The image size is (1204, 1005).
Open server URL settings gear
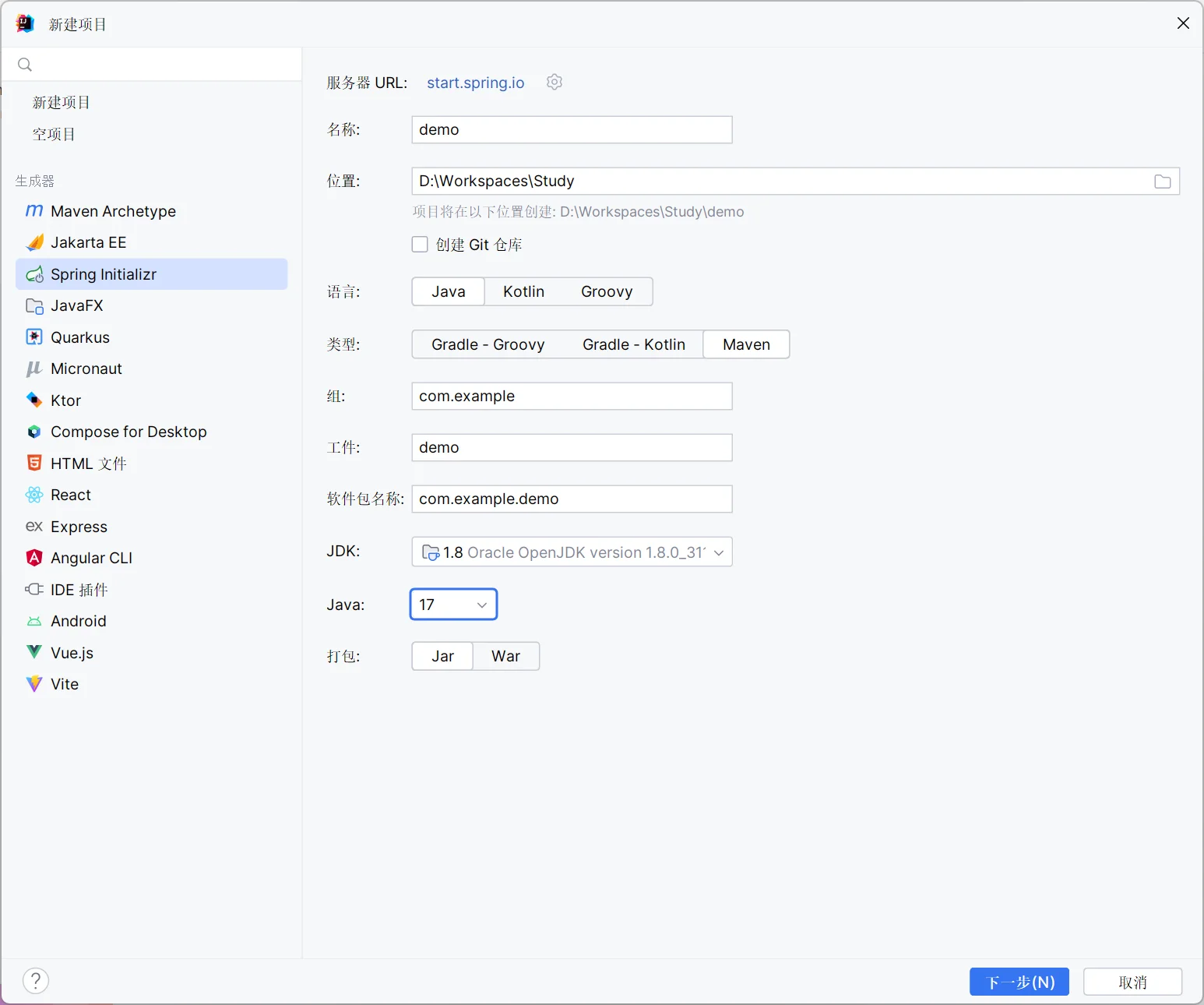coord(554,82)
